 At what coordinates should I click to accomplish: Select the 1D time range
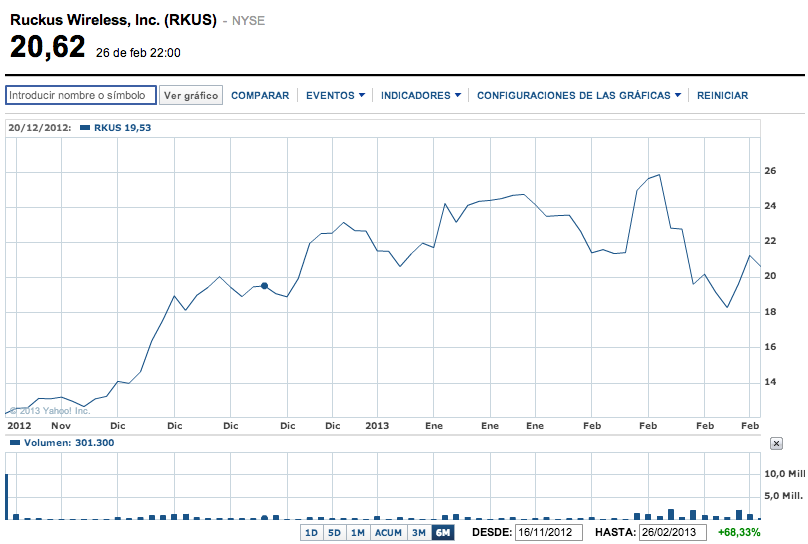click(x=311, y=533)
